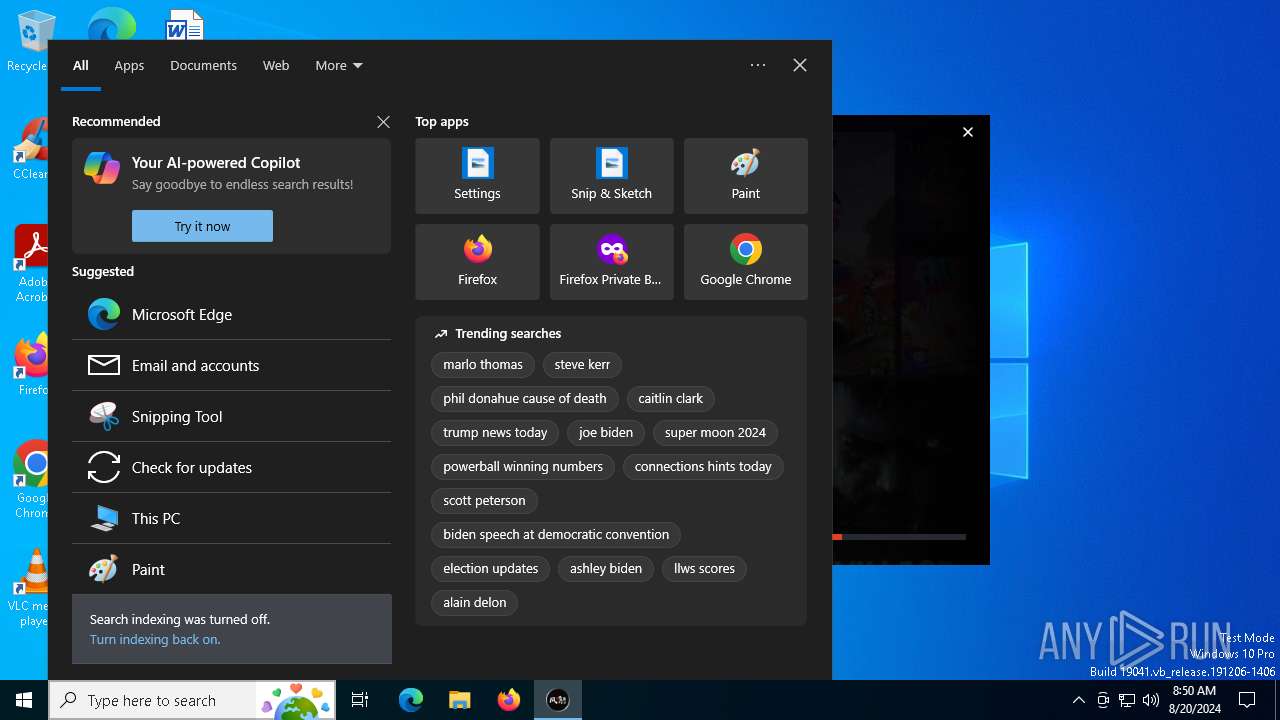
Task: Open Microsoft Edge suggested app
Action: click(231, 314)
